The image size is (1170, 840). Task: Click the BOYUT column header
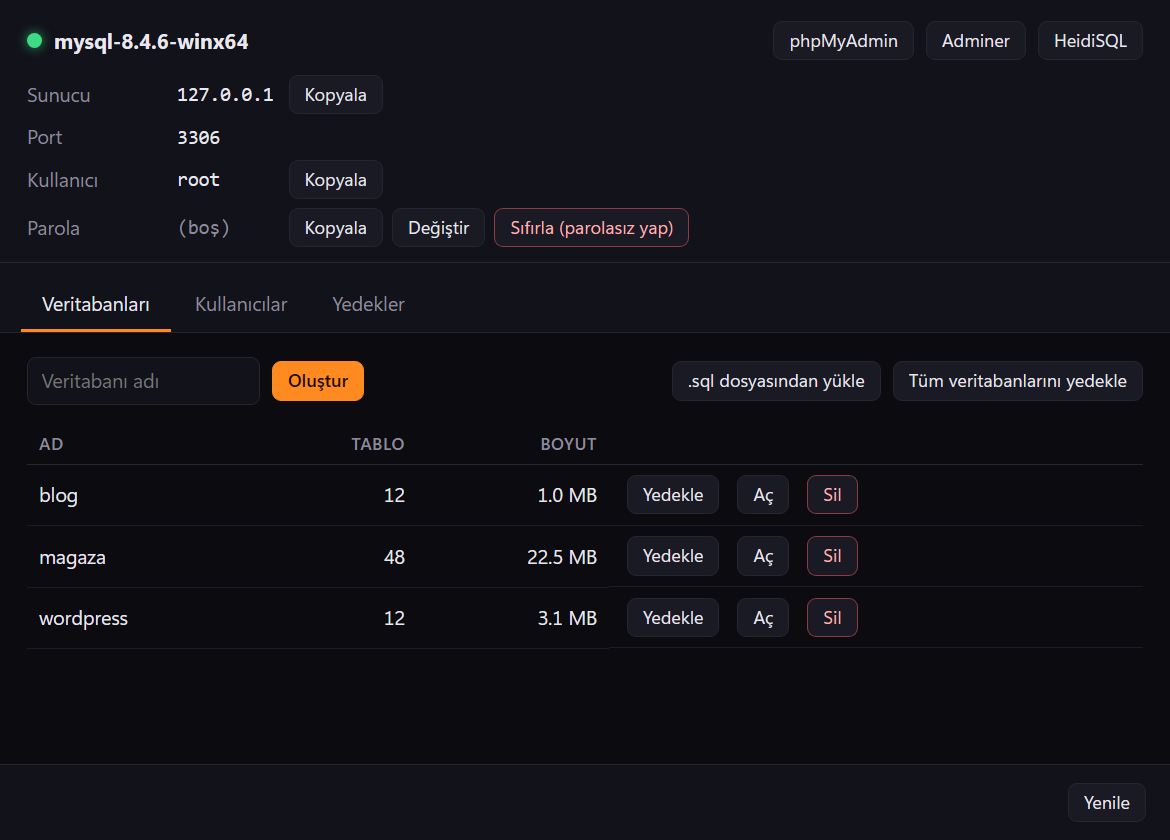click(569, 444)
